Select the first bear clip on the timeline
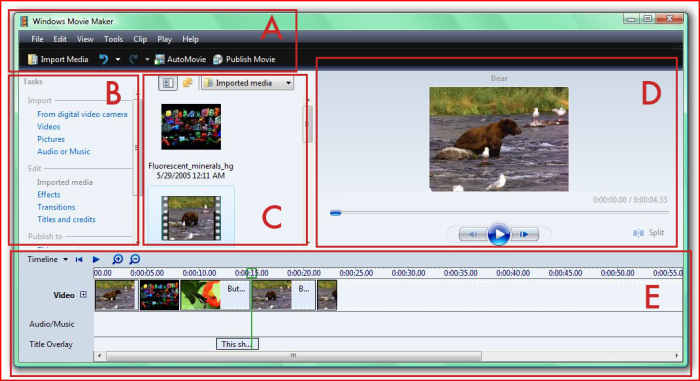 [115, 295]
